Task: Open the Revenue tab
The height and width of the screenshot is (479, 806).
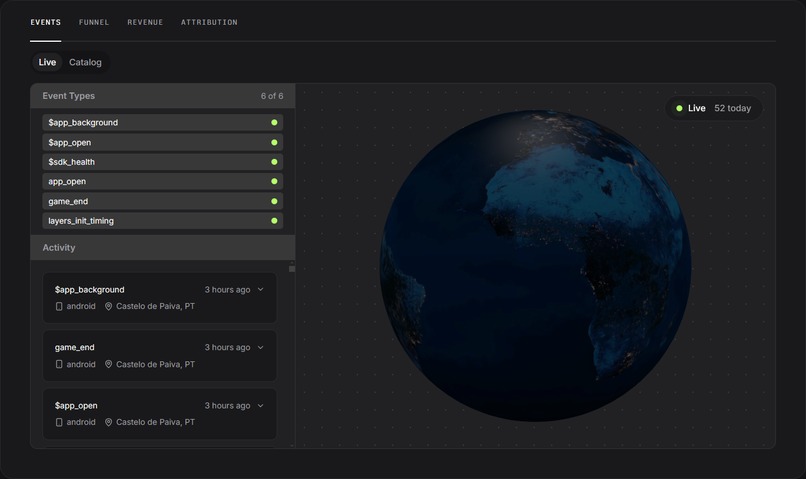Action: point(145,22)
